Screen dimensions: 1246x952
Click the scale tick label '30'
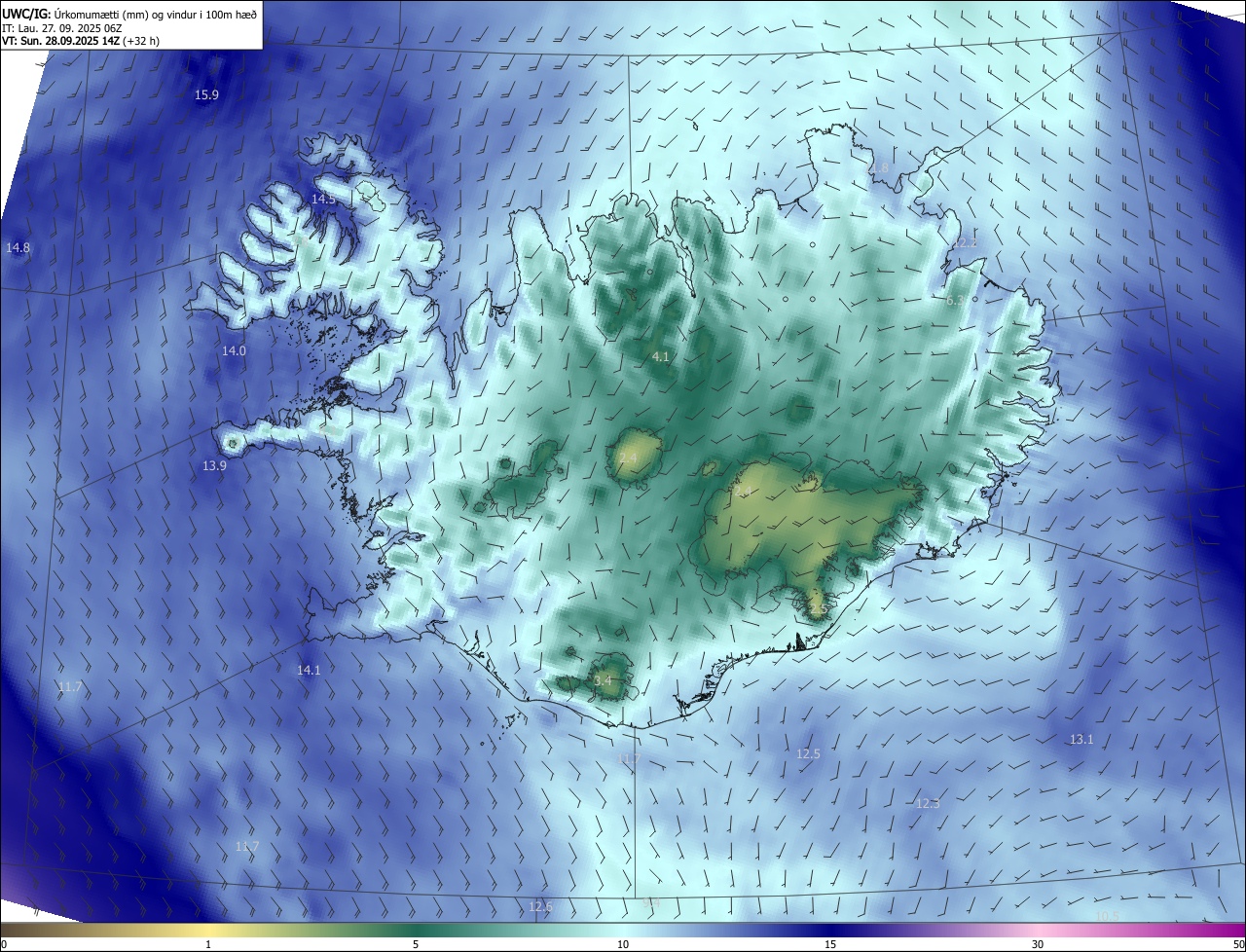point(1038,945)
